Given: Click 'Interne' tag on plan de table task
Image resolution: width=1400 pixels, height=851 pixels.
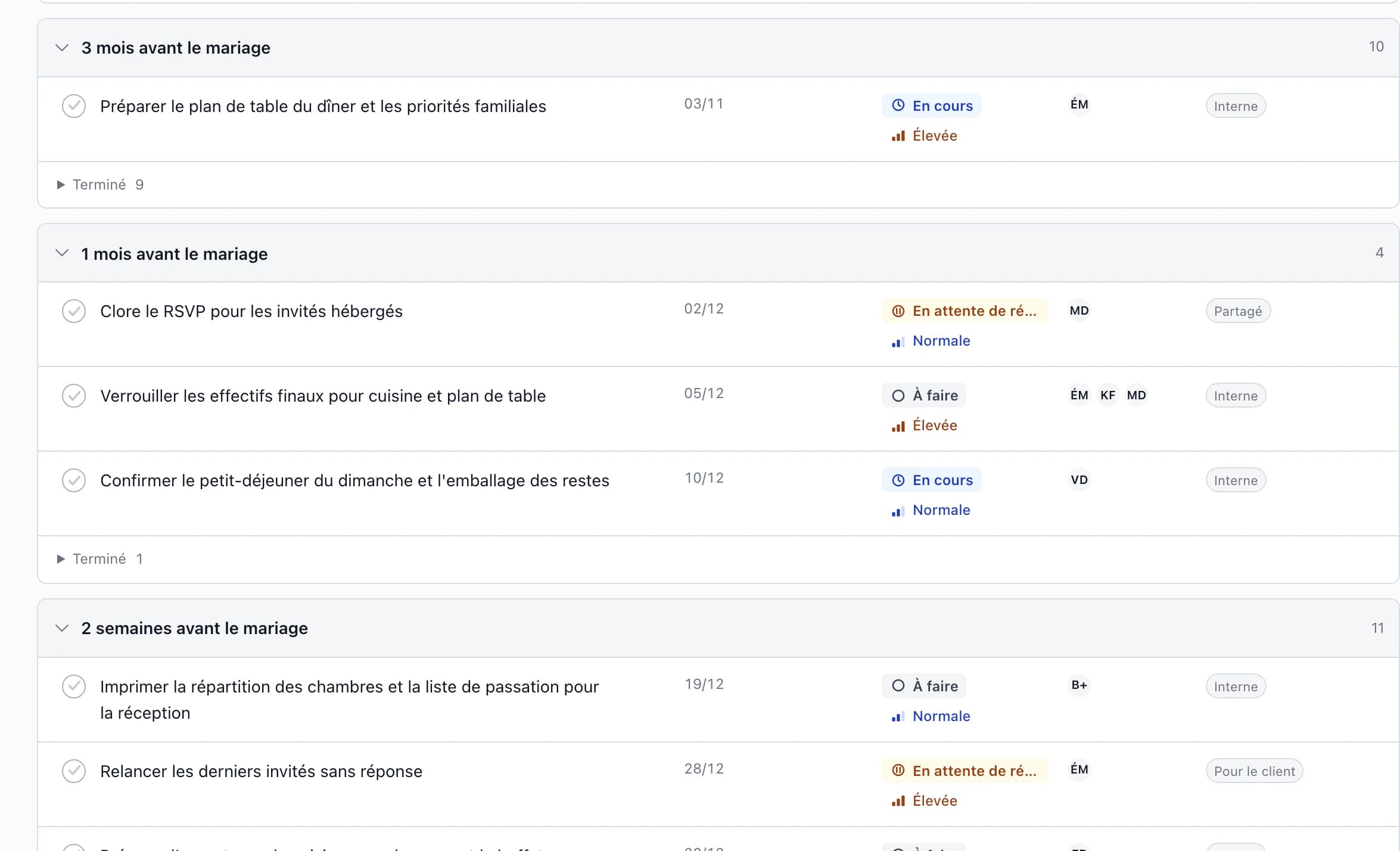Looking at the screenshot, I should tap(1236, 106).
